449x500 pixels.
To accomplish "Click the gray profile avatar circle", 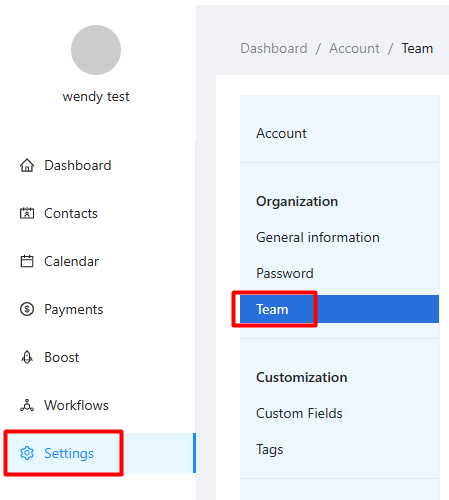I will [96, 50].
